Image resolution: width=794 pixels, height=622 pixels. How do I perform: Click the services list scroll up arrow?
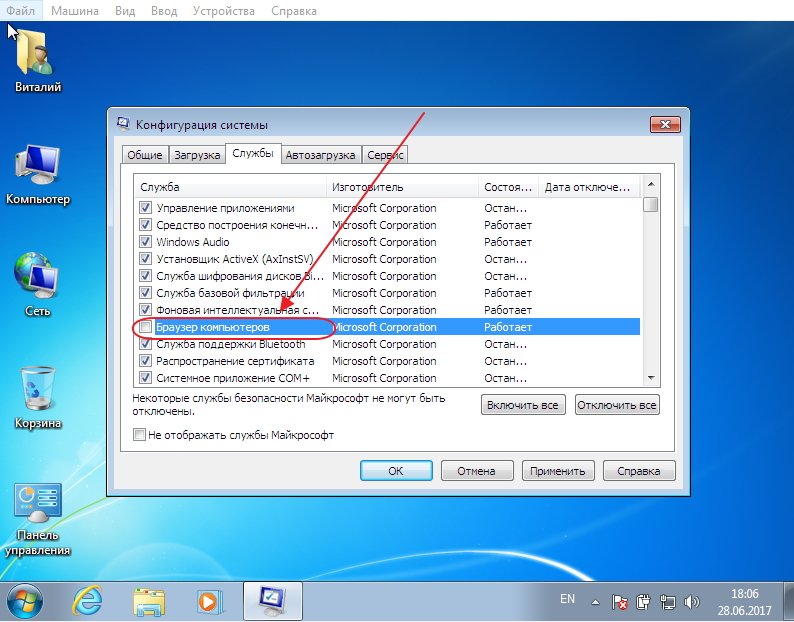tap(651, 184)
